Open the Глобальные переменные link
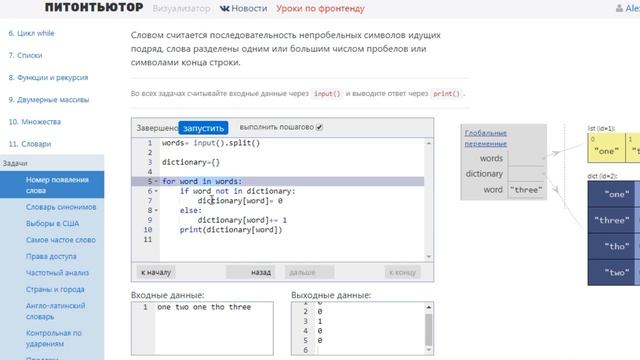This screenshot has width=640, height=360. coord(486,138)
